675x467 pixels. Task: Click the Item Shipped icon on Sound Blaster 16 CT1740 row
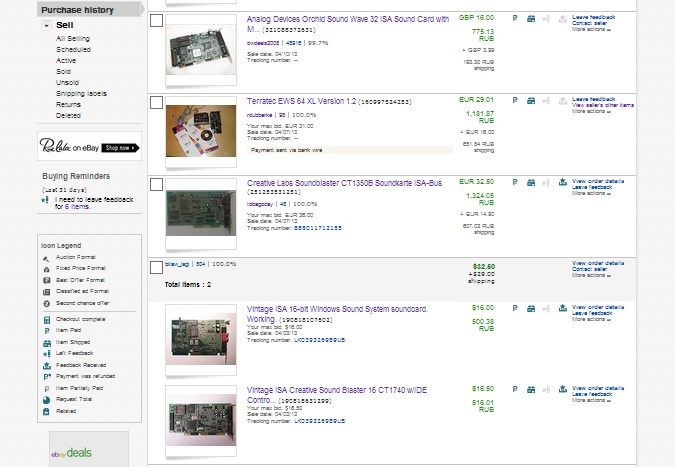[531, 389]
